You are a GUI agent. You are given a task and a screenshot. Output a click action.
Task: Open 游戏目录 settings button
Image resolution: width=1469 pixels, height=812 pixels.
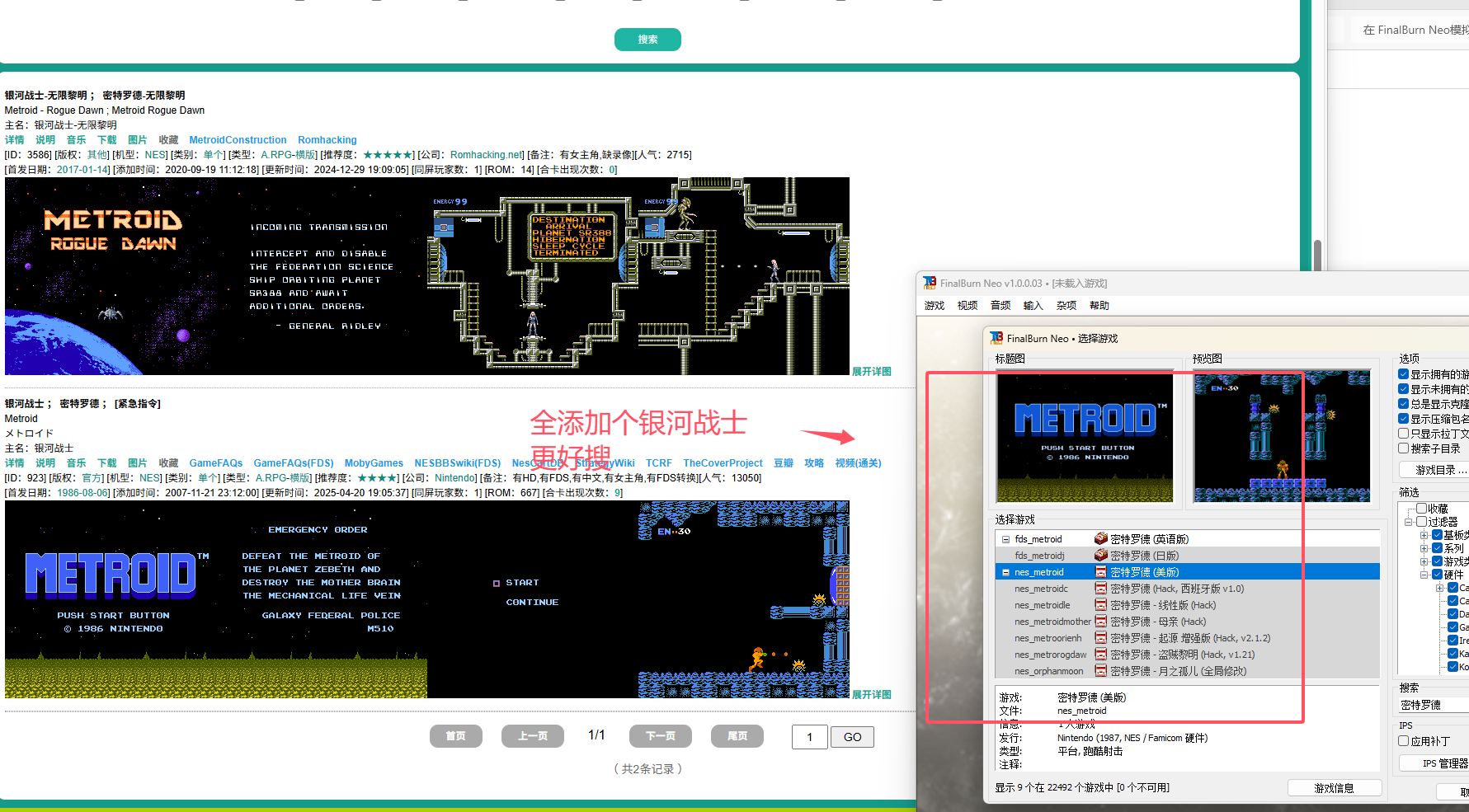coord(1435,470)
